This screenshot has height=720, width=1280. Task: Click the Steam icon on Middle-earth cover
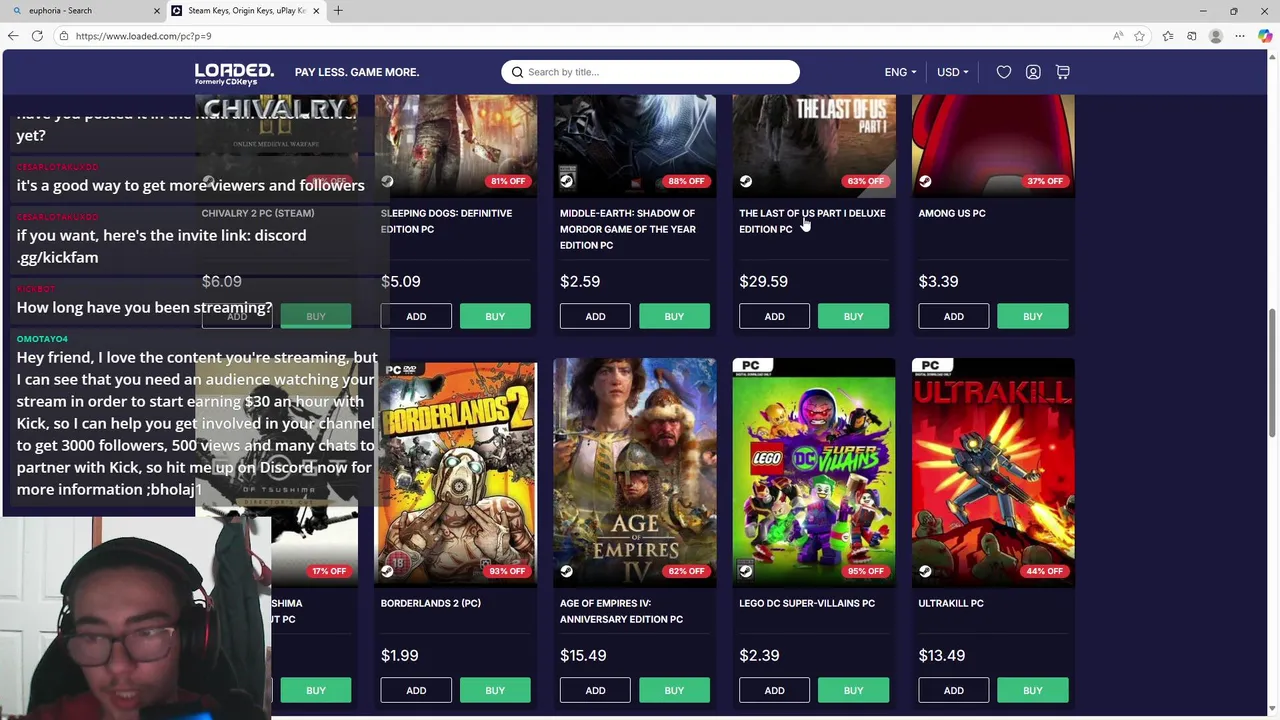[566, 181]
